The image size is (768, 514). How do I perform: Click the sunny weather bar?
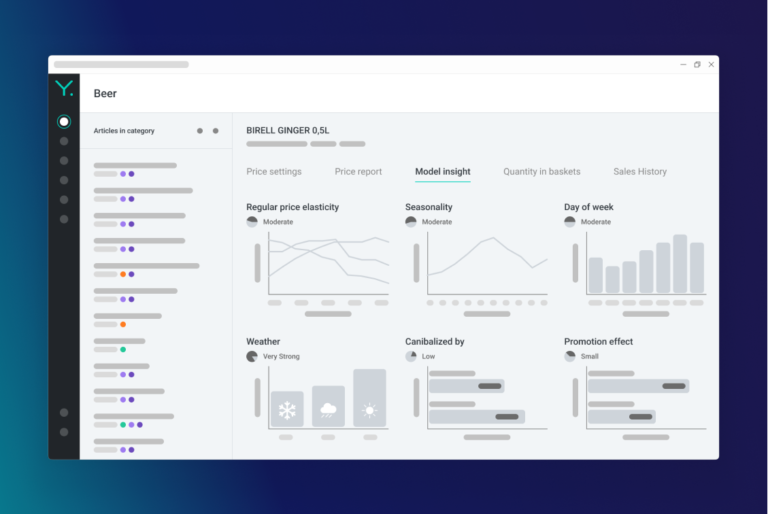pyautogui.click(x=370, y=398)
